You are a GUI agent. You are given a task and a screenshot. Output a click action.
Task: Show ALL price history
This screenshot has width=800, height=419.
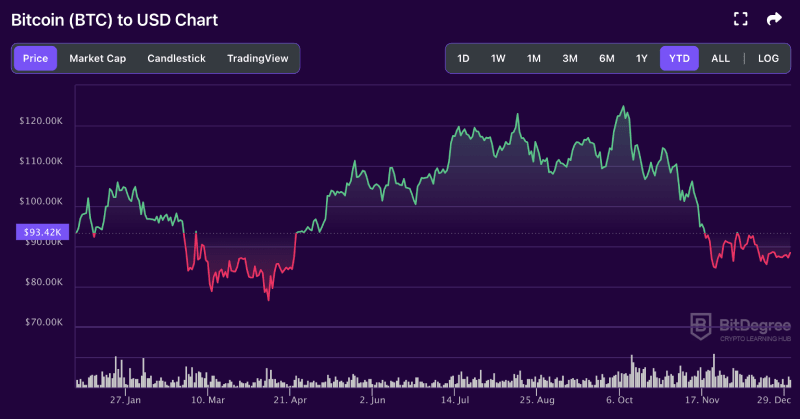(x=720, y=58)
